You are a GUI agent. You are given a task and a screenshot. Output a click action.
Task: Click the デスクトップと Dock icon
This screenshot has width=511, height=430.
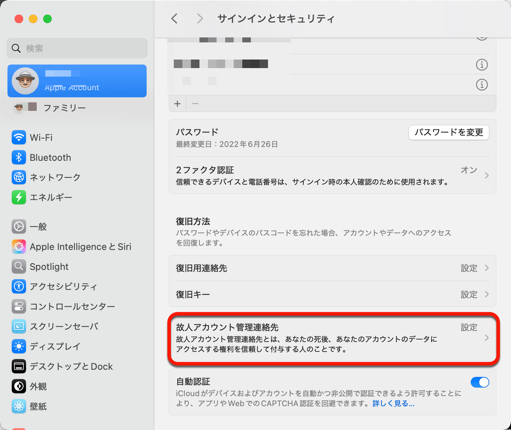click(19, 366)
